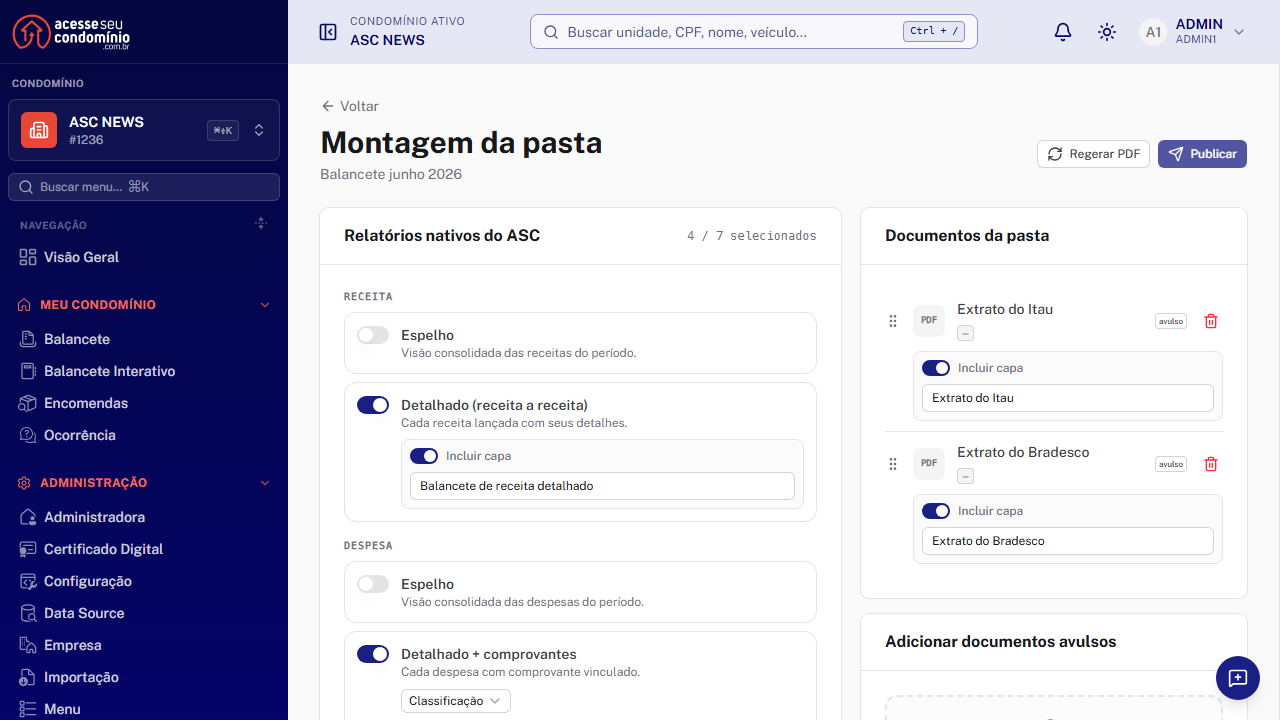Open the Certificado Digital menu item

[x=144, y=549]
